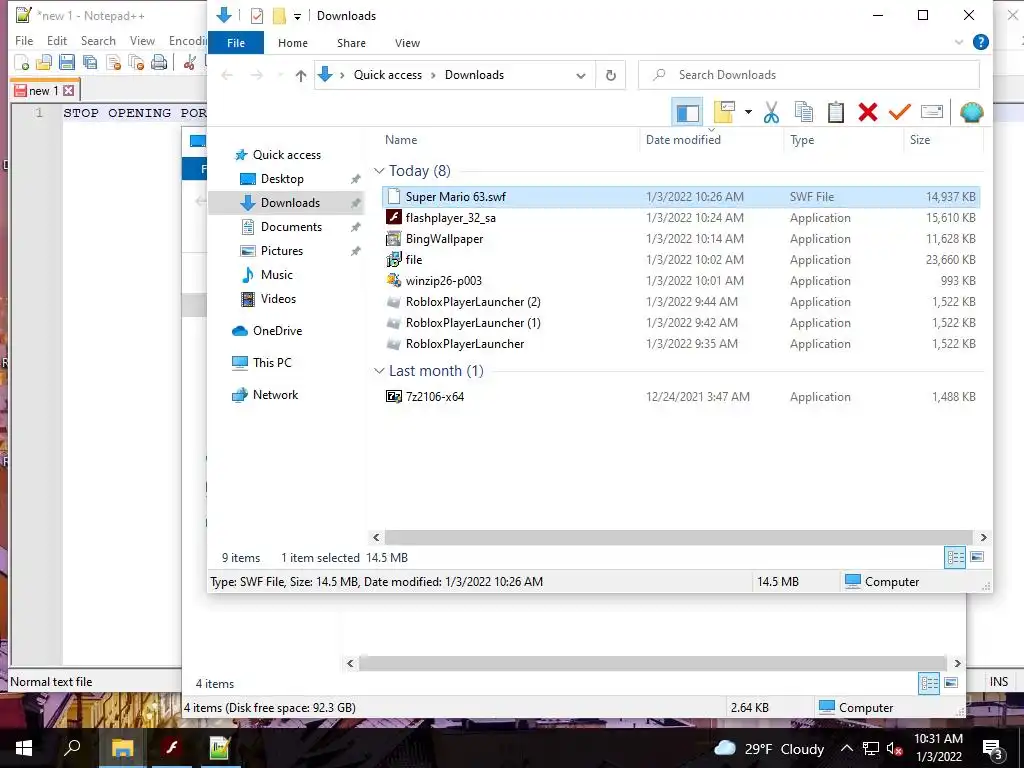
Task: Click the Search Downloads input field
Action: (x=808, y=75)
